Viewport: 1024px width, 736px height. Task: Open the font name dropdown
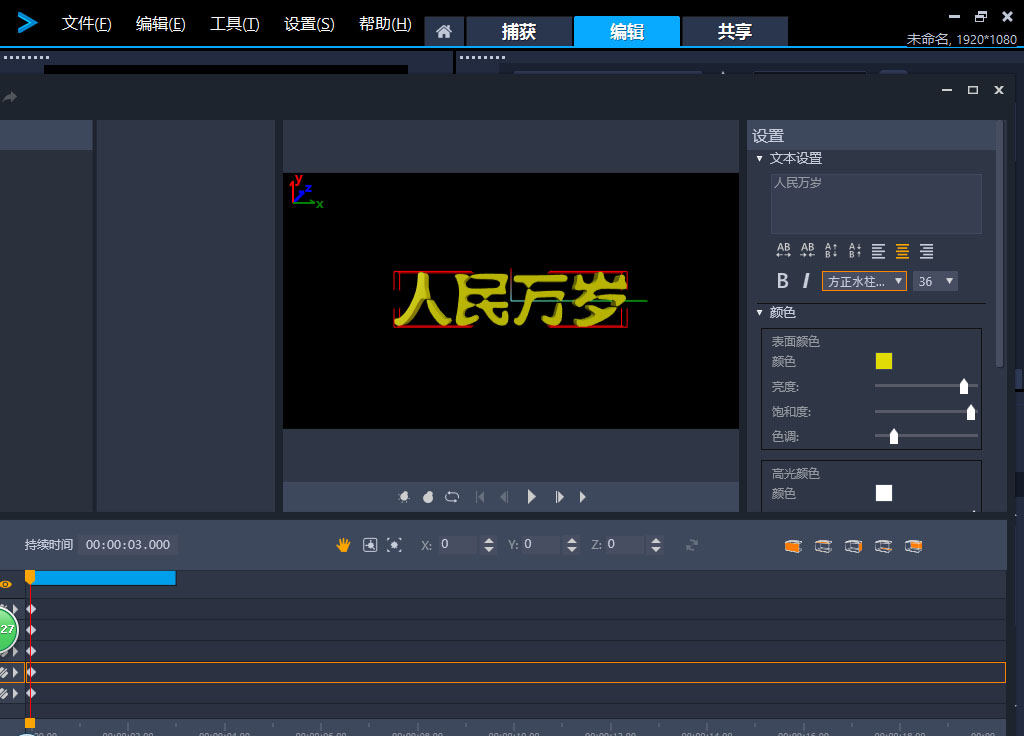click(x=864, y=281)
